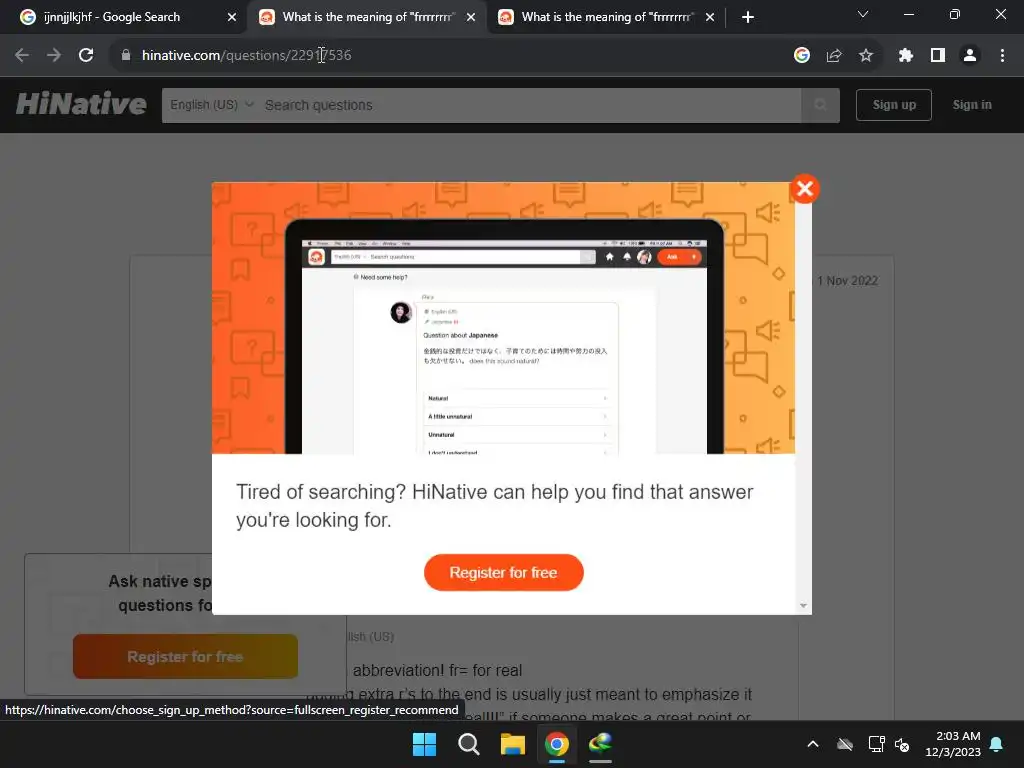Screen dimensions: 1024x768
Task: Click the HiNative logo
Action: [81, 104]
